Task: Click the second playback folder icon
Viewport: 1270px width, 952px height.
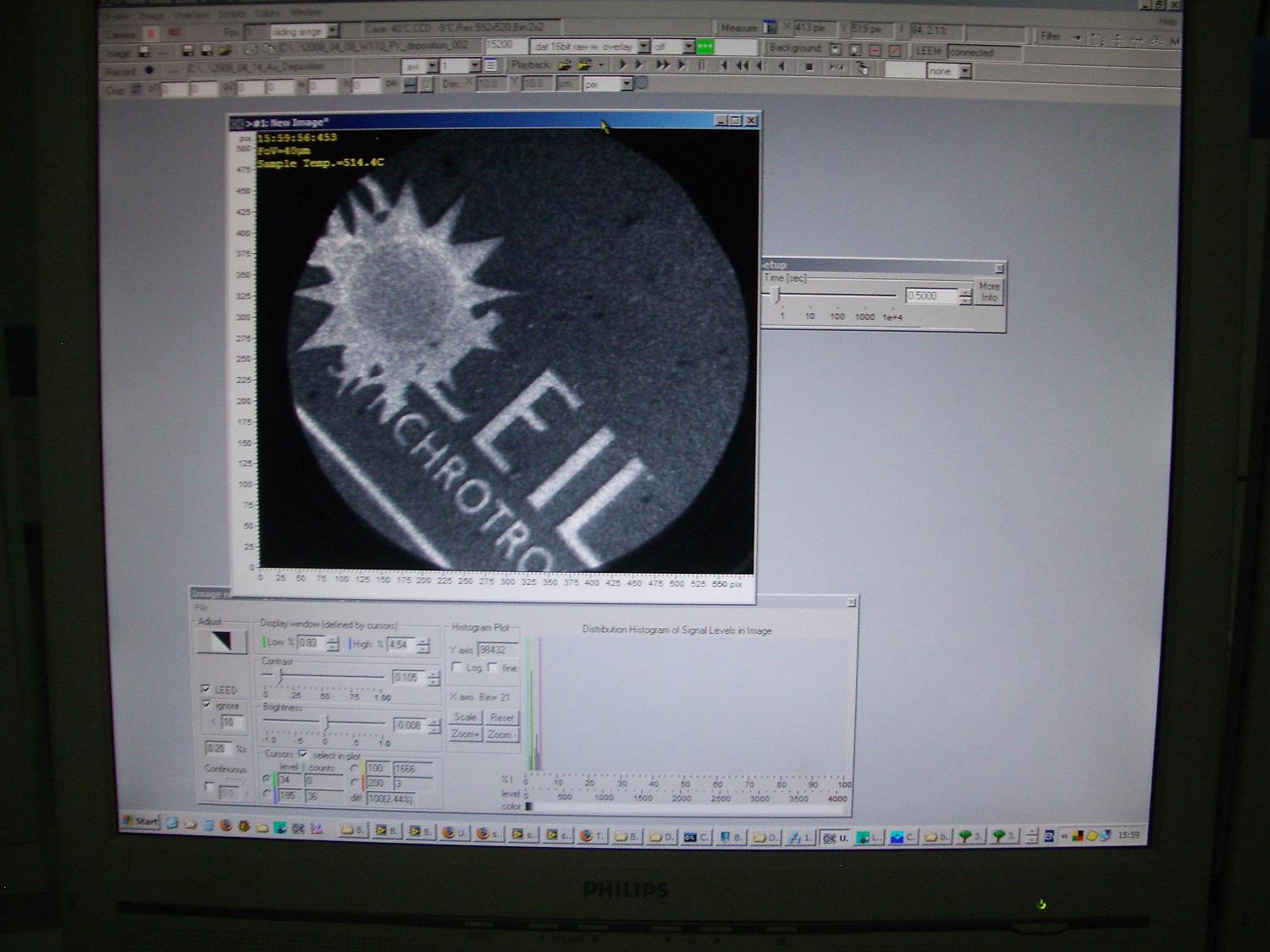Action: coord(583,64)
